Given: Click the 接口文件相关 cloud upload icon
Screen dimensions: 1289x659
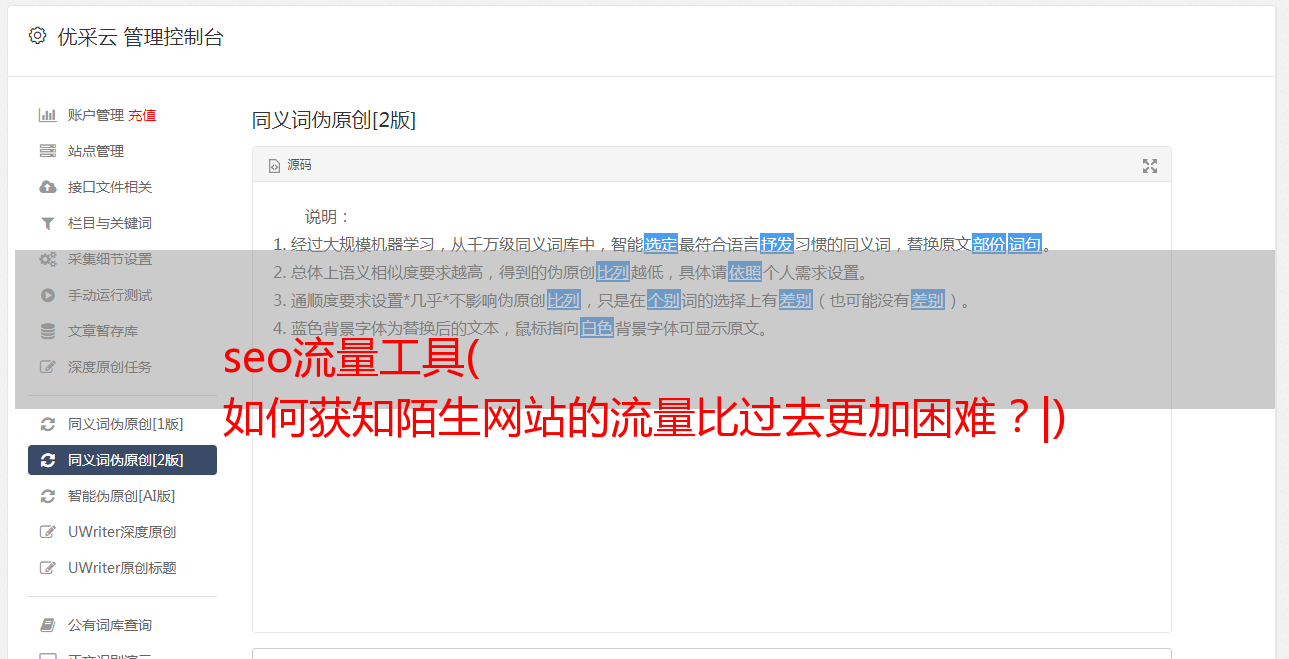Looking at the screenshot, I should (x=47, y=187).
